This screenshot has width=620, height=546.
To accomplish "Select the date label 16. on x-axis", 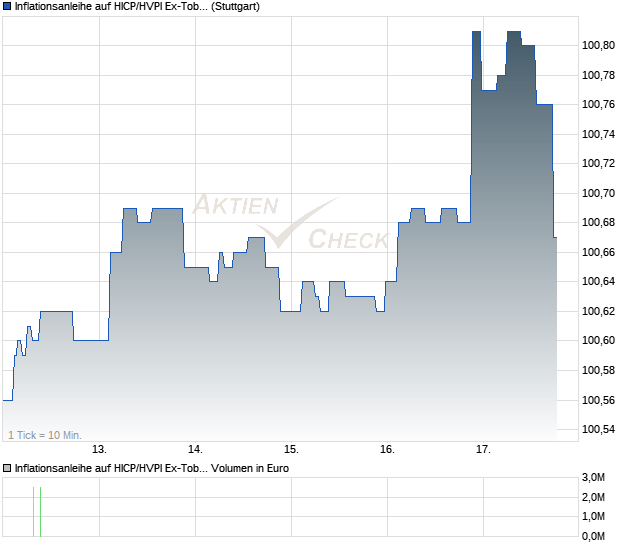I will 388,449.
